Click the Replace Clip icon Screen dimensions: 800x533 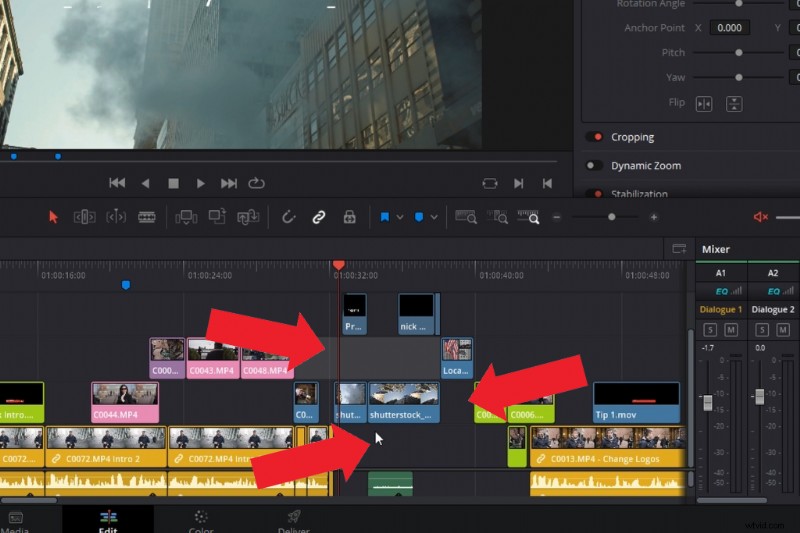pyautogui.click(x=248, y=217)
